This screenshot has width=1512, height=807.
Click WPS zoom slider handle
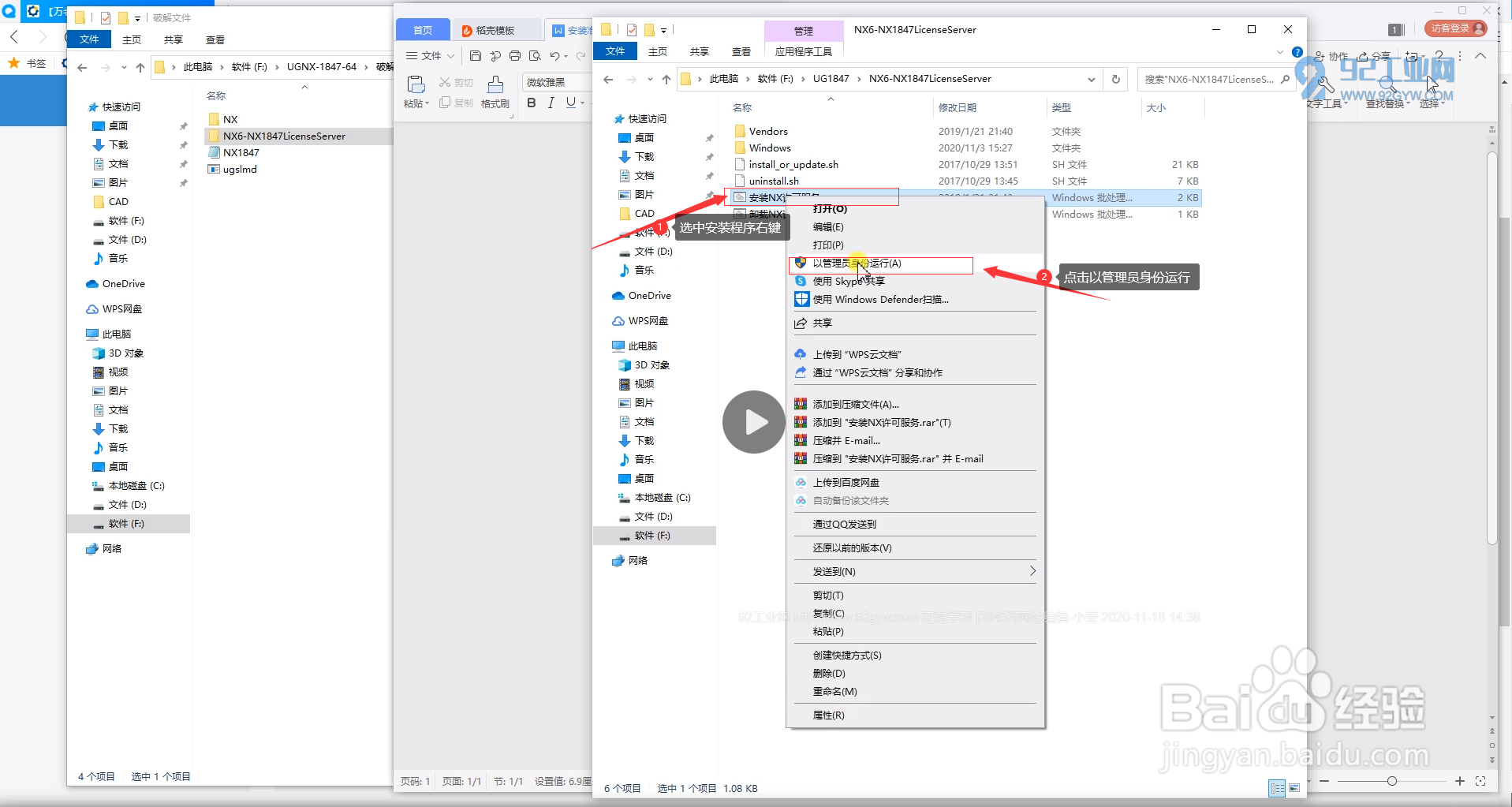point(1392,781)
